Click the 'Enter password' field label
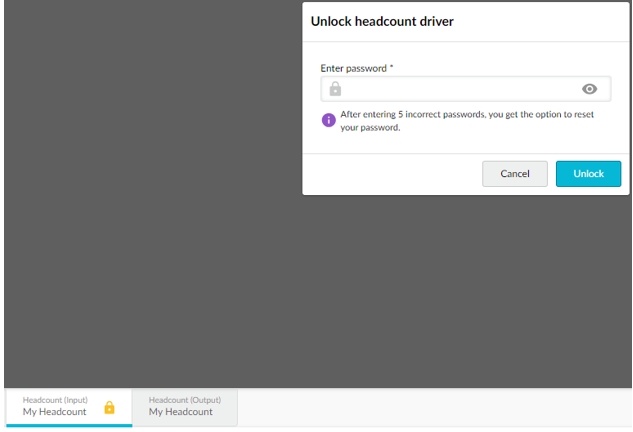Viewport: 633px width, 432px height. point(353,68)
